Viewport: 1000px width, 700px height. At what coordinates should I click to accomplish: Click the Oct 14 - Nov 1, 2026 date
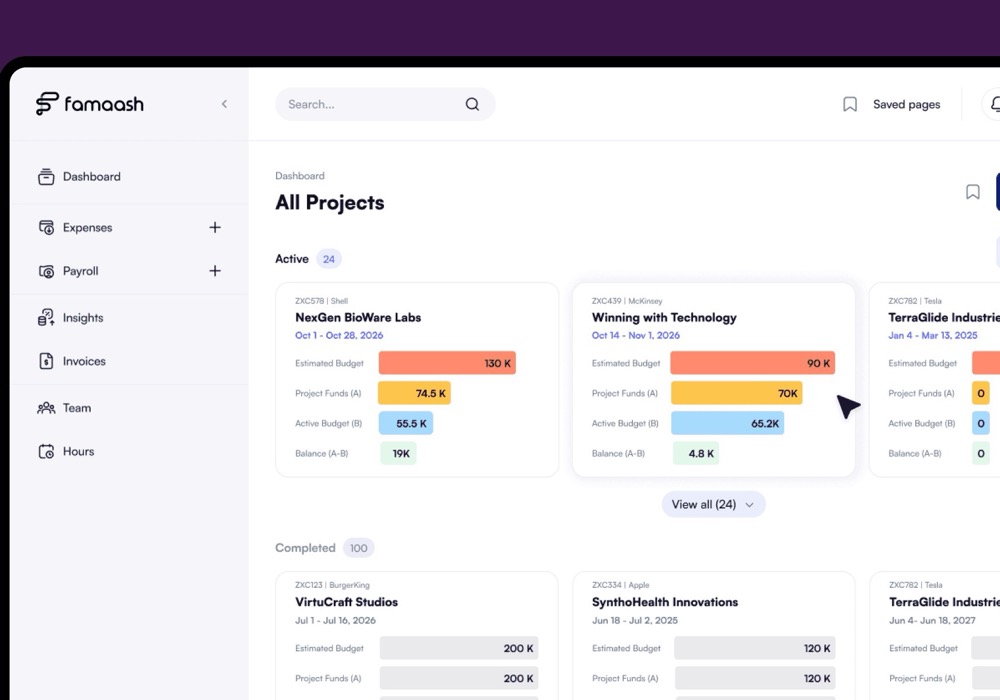pos(636,335)
